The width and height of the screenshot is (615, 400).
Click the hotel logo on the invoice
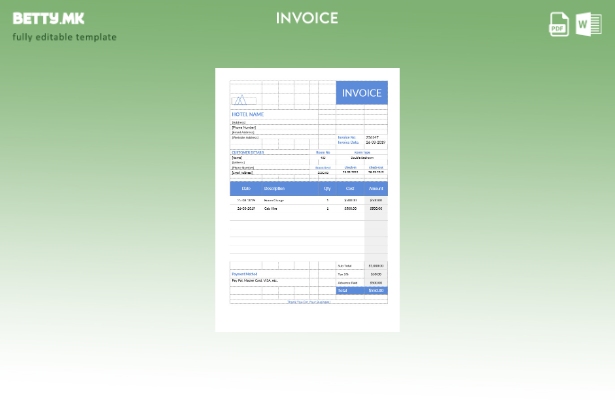[240, 99]
